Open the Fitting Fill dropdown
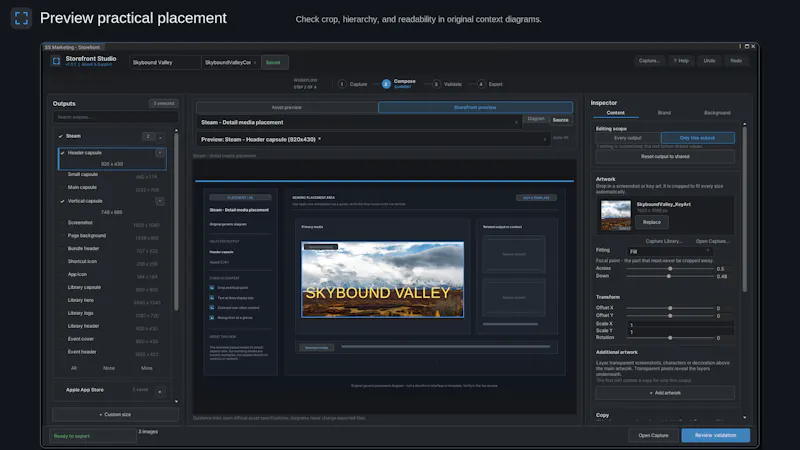Image resolution: width=800 pixels, height=450 pixels. 669,252
